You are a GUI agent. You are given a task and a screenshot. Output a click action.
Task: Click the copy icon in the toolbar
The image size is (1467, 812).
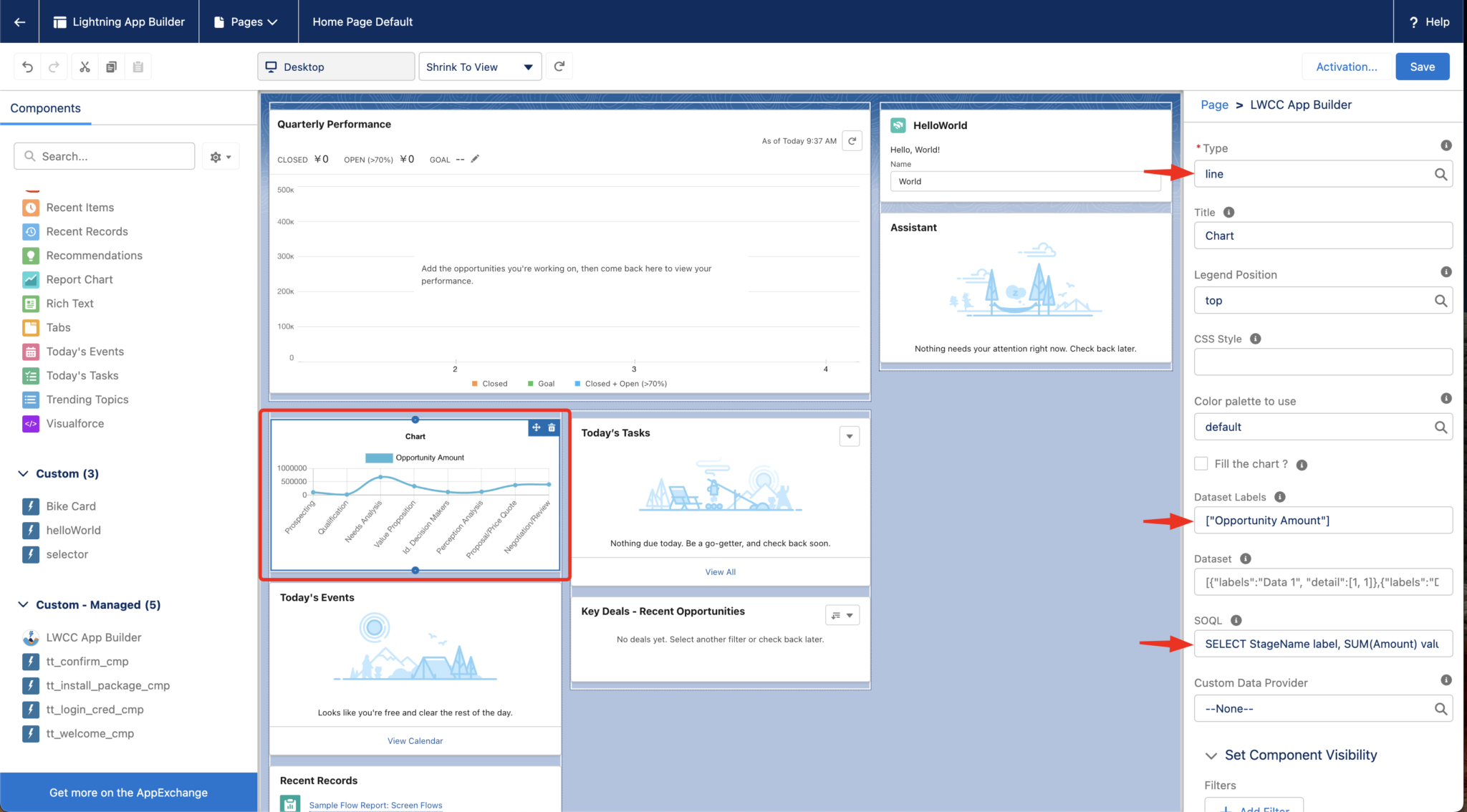pos(111,66)
